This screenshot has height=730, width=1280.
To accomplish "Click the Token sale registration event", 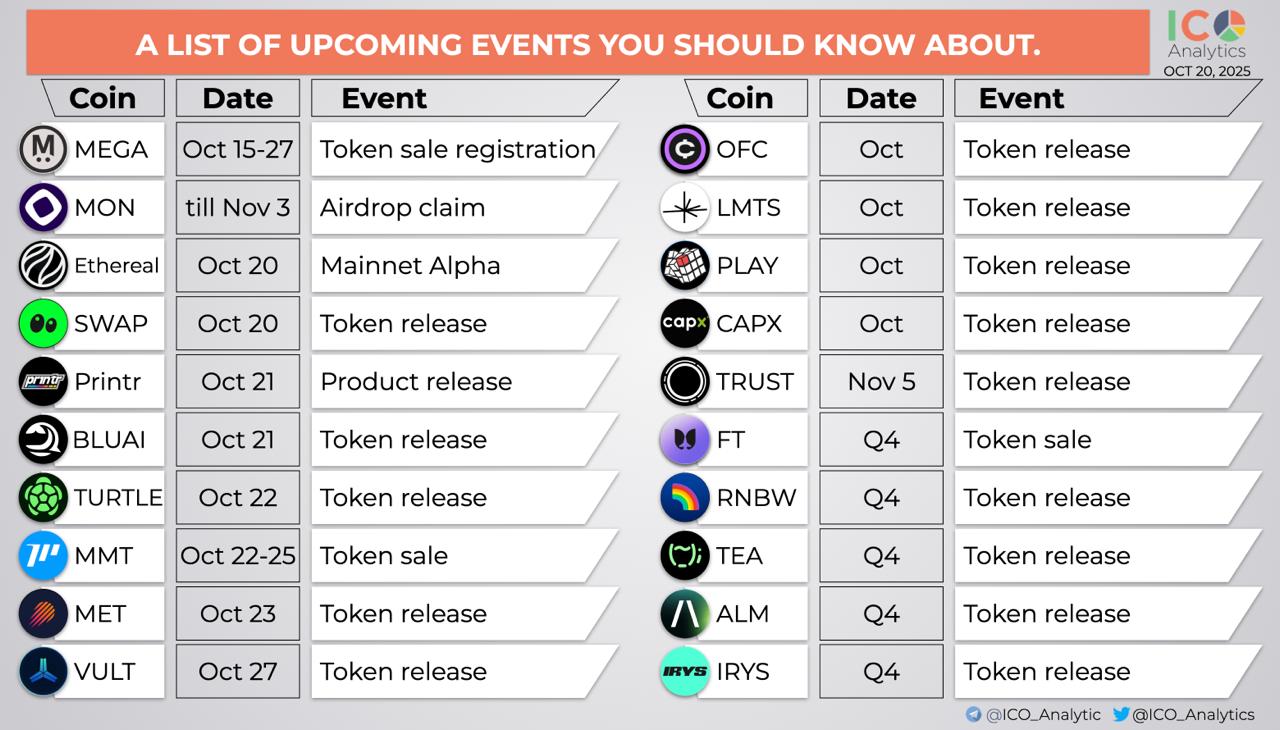I will pos(458,150).
